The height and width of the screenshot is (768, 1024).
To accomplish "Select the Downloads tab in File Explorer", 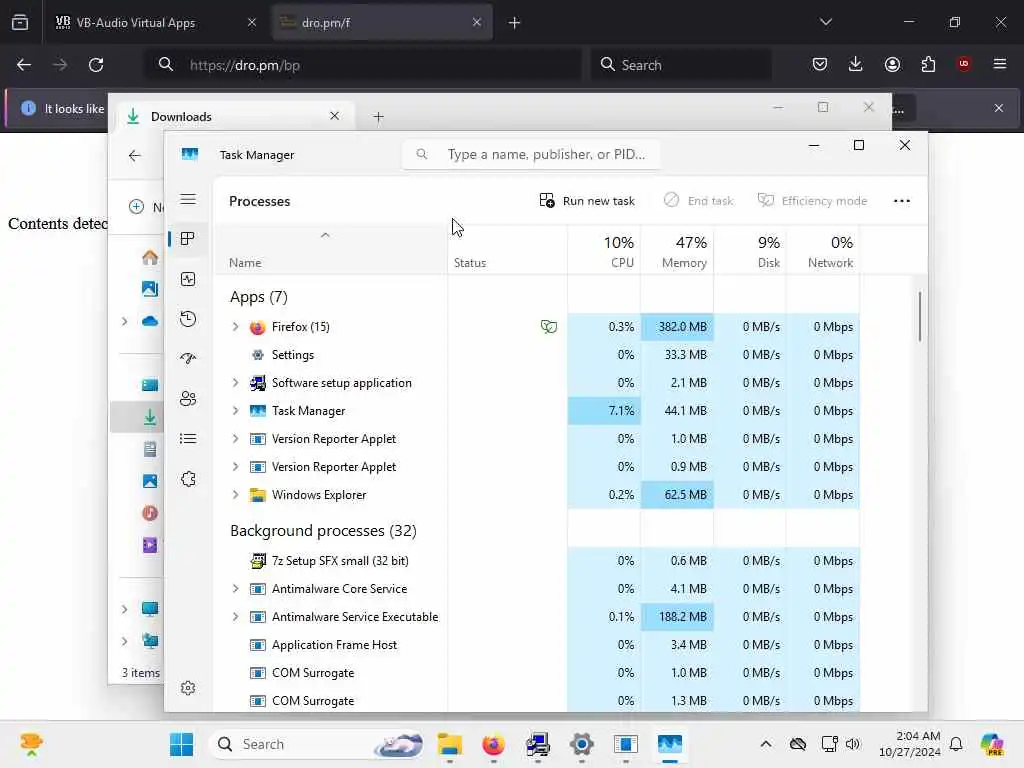I will coord(235,116).
